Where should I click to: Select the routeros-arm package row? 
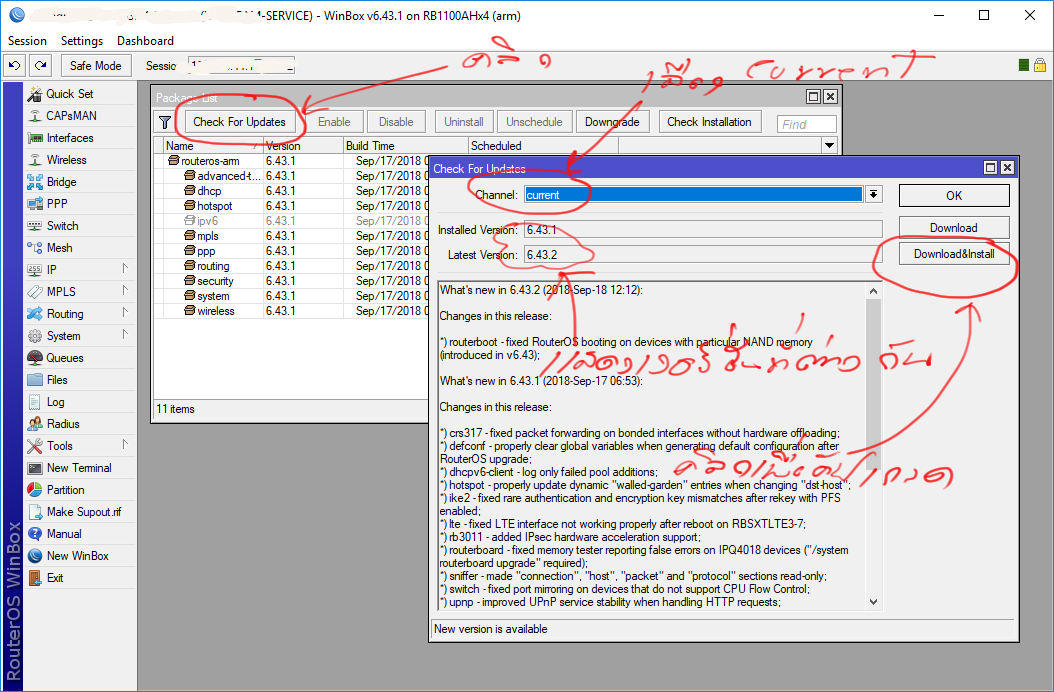(290, 161)
